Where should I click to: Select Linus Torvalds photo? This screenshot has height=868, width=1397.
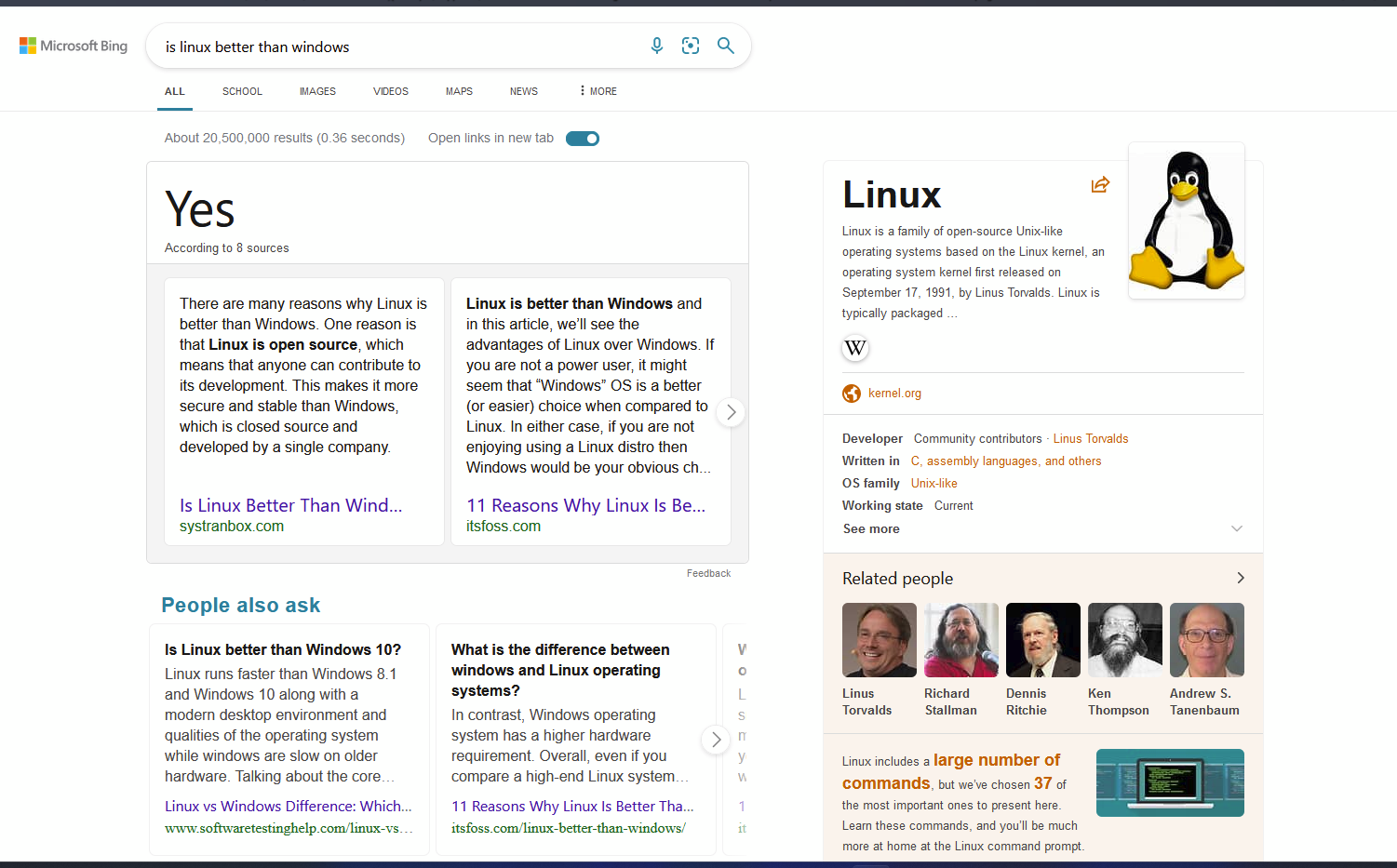pyautogui.click(x=880, y=640)
